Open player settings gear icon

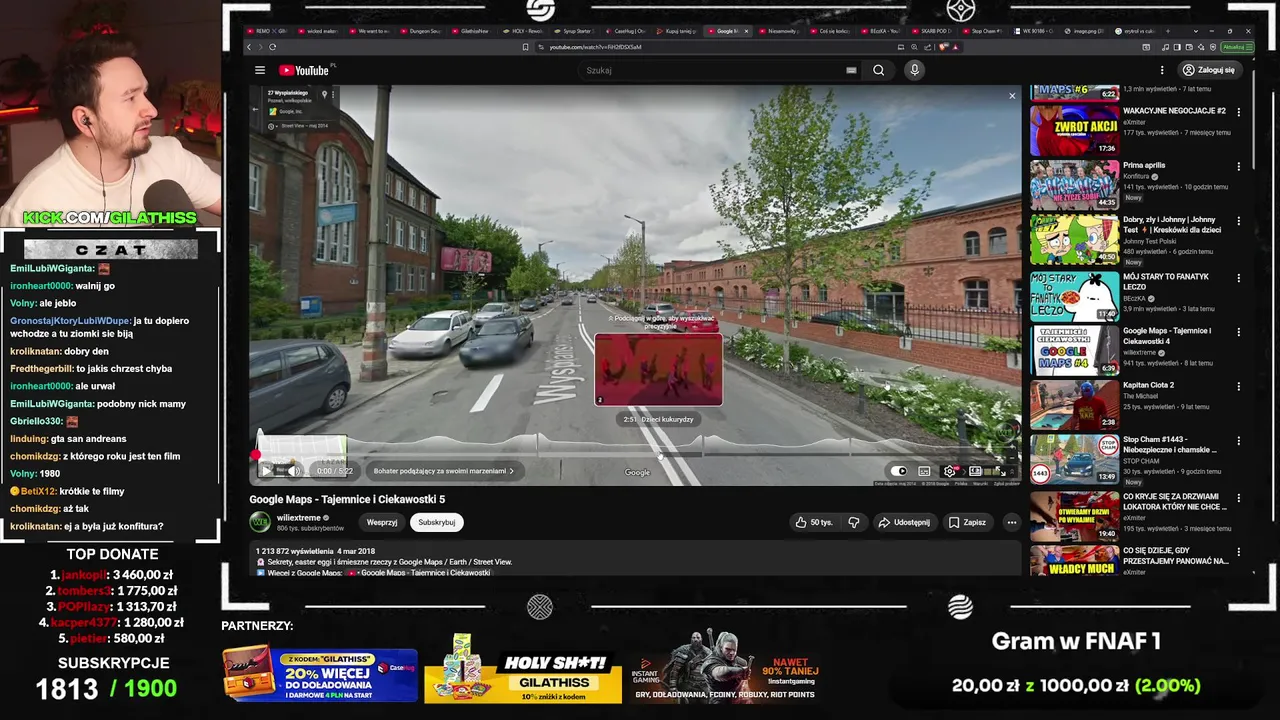949,471
